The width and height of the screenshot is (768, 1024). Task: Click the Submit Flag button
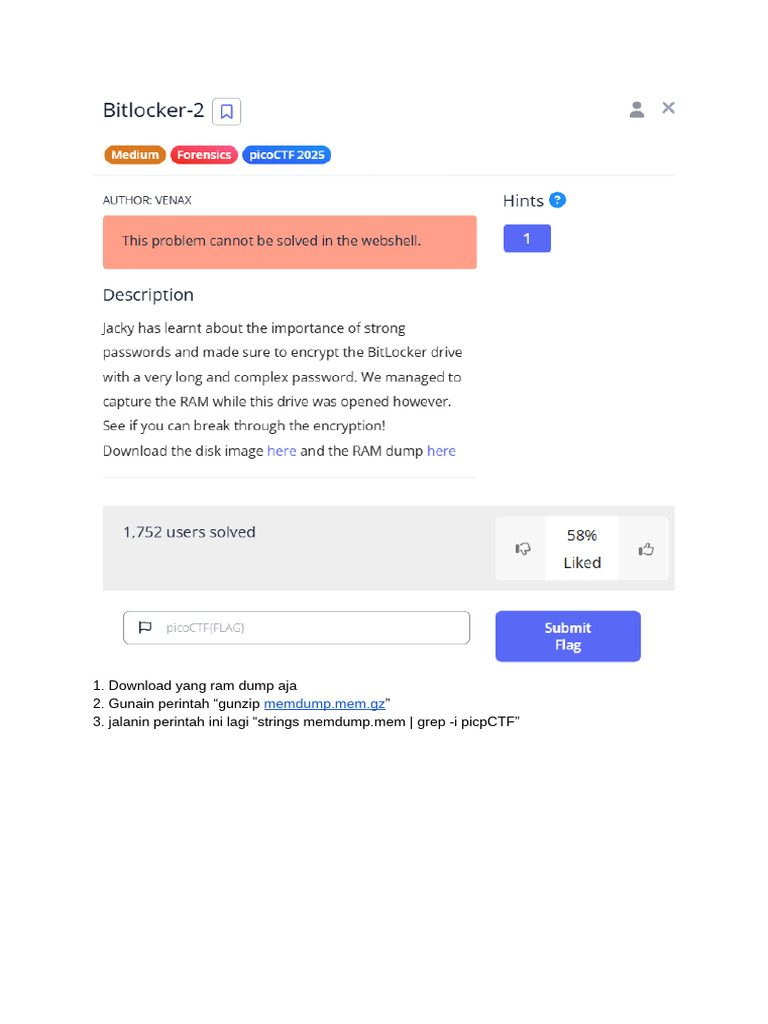(568, 636)
